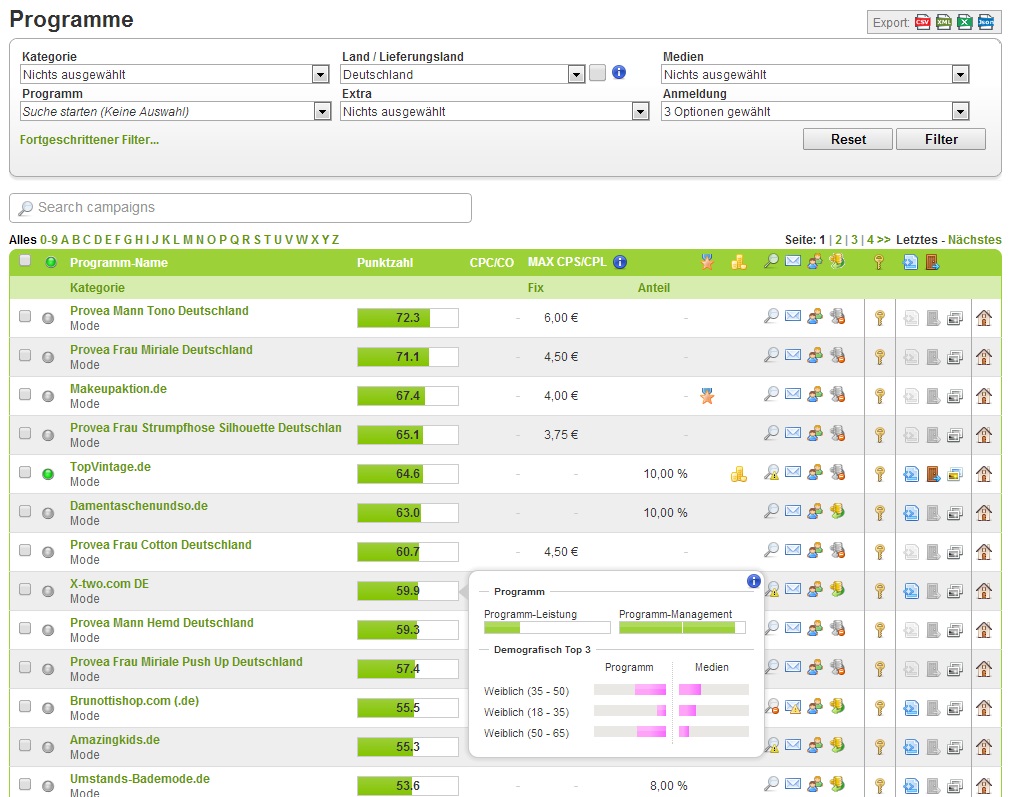Filter programs by the 0-9 index
The height and width of the screenshot is (797, 1010).
49,240
